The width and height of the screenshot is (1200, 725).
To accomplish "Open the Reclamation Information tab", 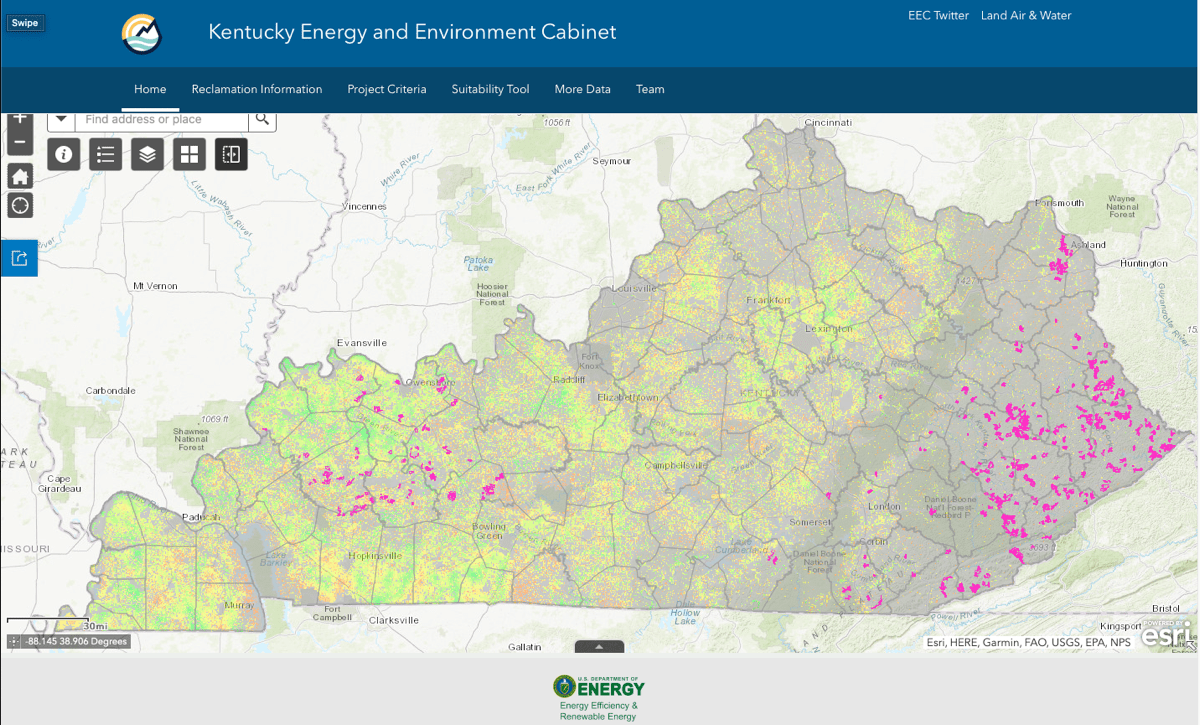I will [256, 89].
